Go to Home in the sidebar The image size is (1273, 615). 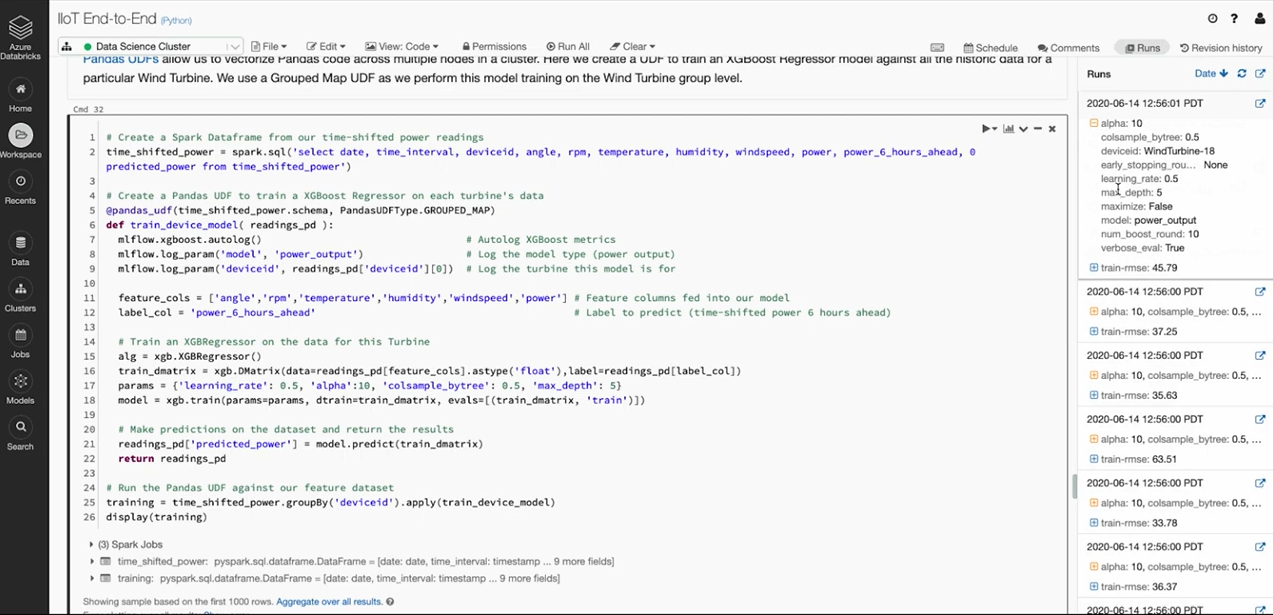[20, 96]
